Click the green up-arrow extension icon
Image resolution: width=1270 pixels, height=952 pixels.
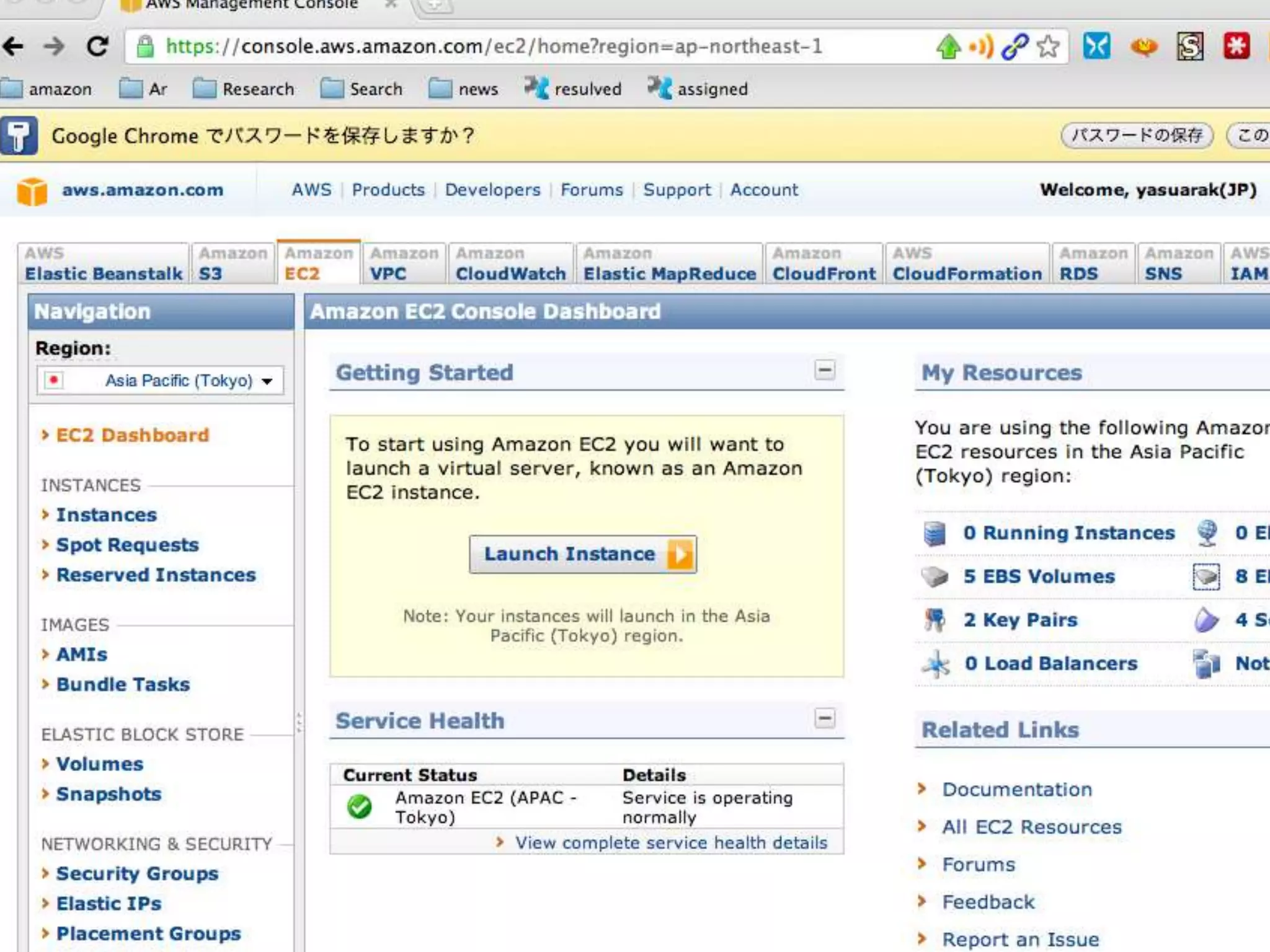948,46
